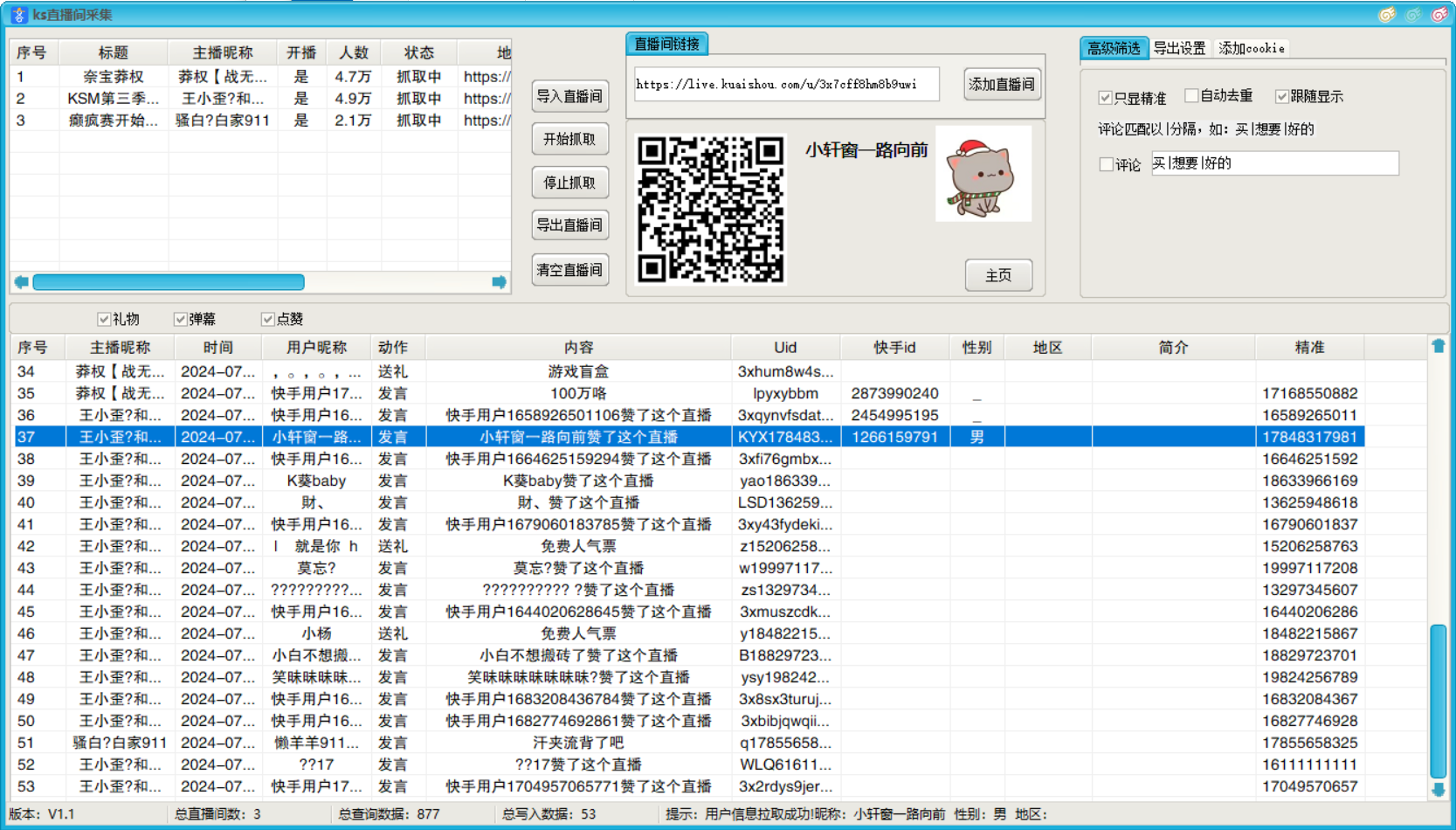
Task: Click the 性别 column header
Action: tap(976, 348)
